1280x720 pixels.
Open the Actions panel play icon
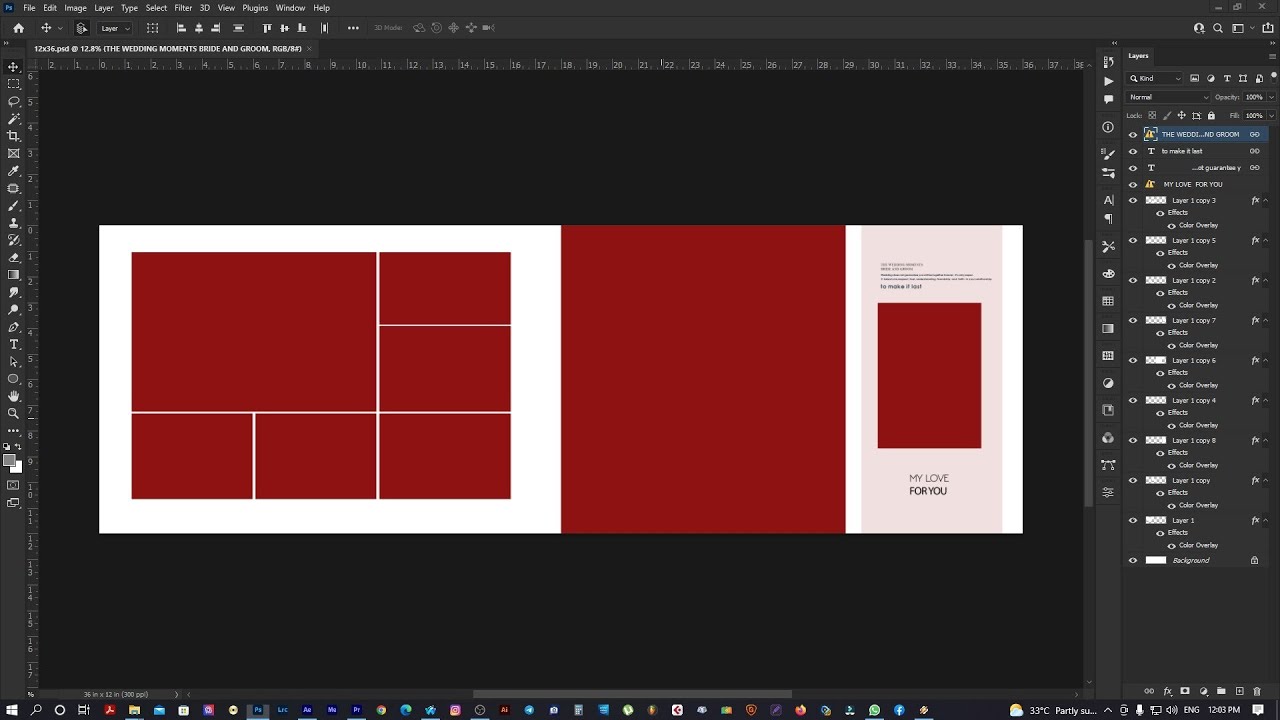pyautogui.click(x=1108, y=81)
